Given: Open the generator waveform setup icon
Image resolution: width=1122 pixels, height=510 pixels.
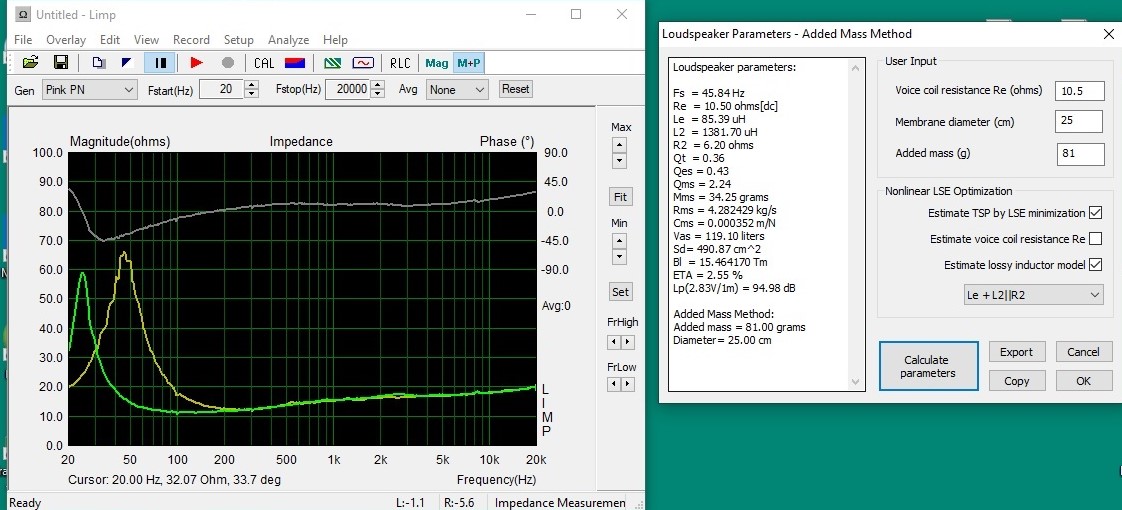Looking at the screenshot, I should pyautogui.click(x=363, y=63).
